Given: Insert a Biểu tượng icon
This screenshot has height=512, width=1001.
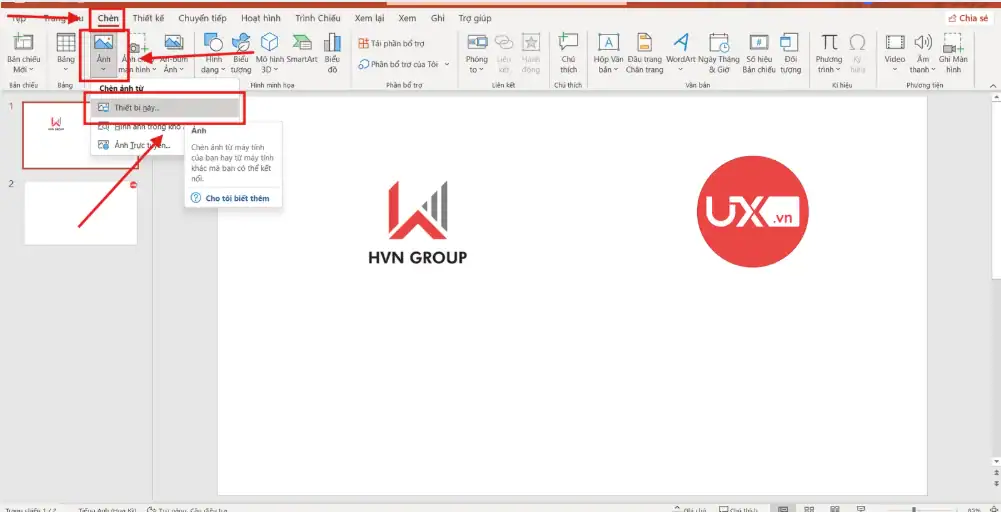Looking at the screenshot, I should pos(241,53).
